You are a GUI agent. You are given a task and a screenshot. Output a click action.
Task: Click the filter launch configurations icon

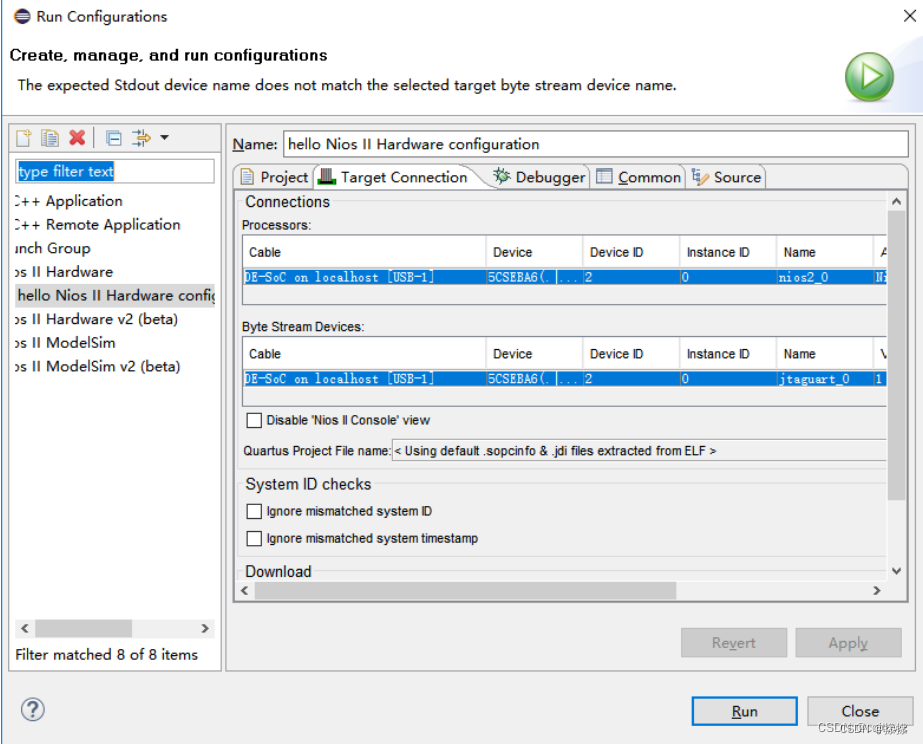tap(141, 138)
